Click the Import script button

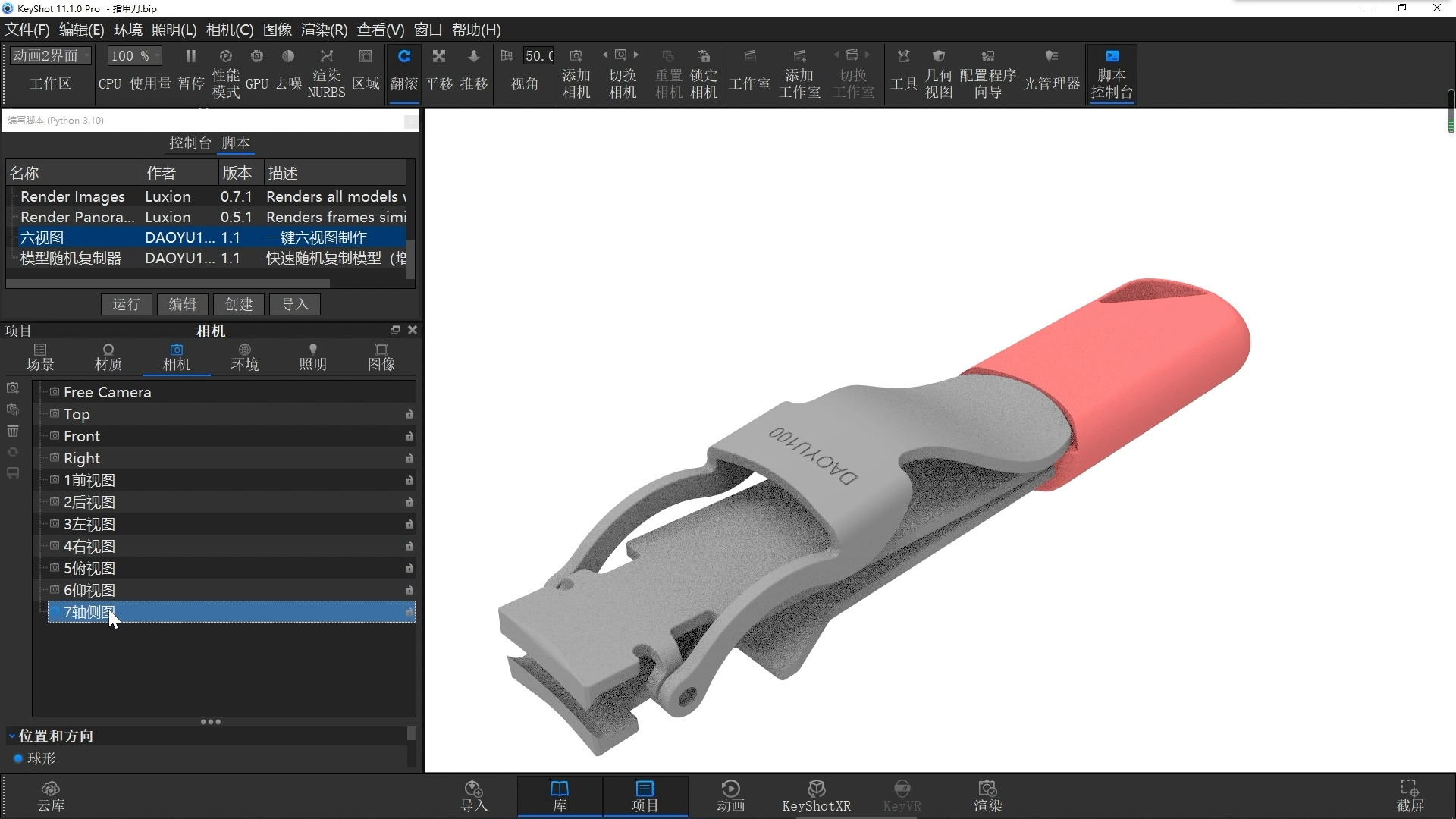coord(295,304)
